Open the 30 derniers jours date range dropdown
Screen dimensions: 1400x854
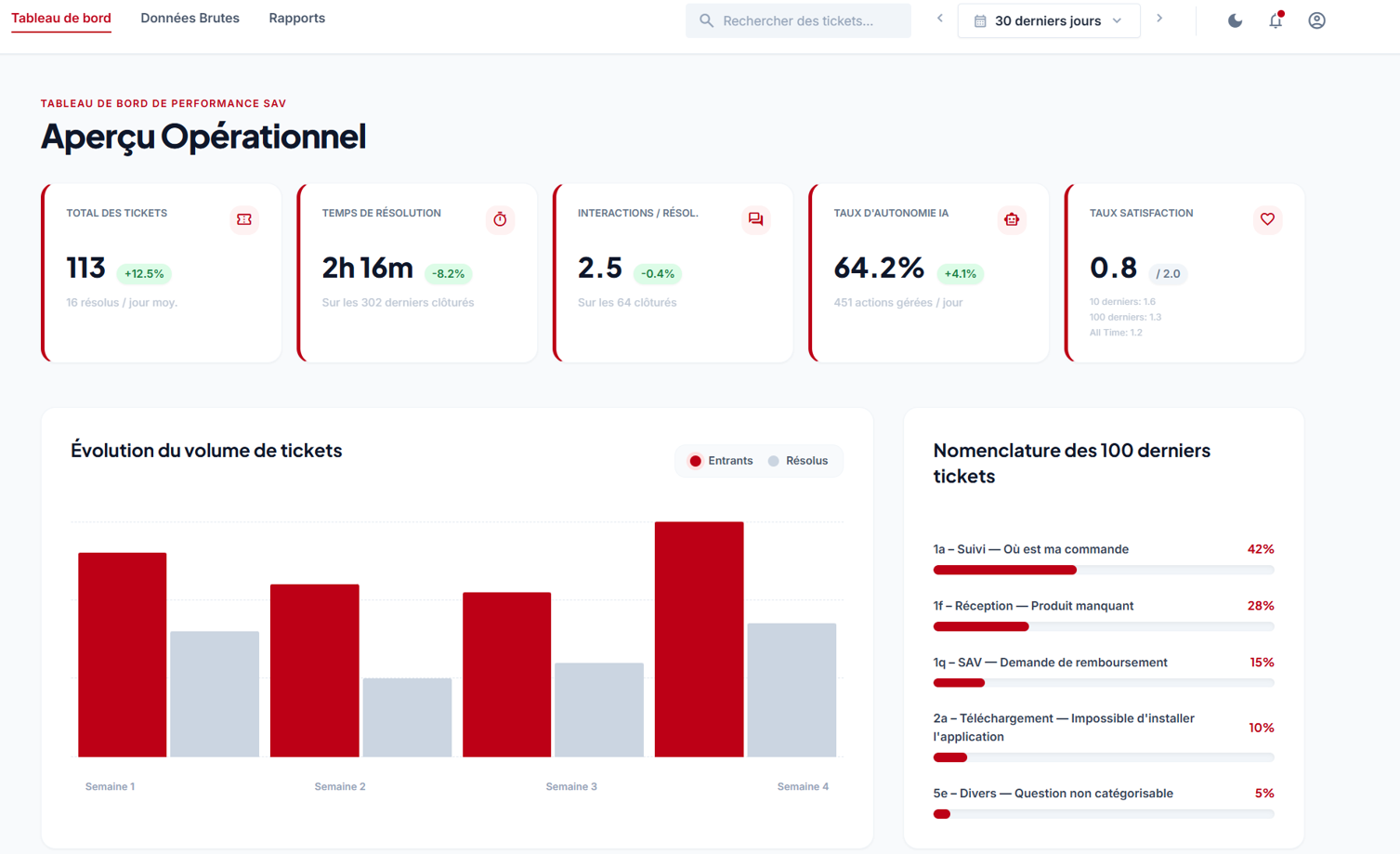point(1049,19)
